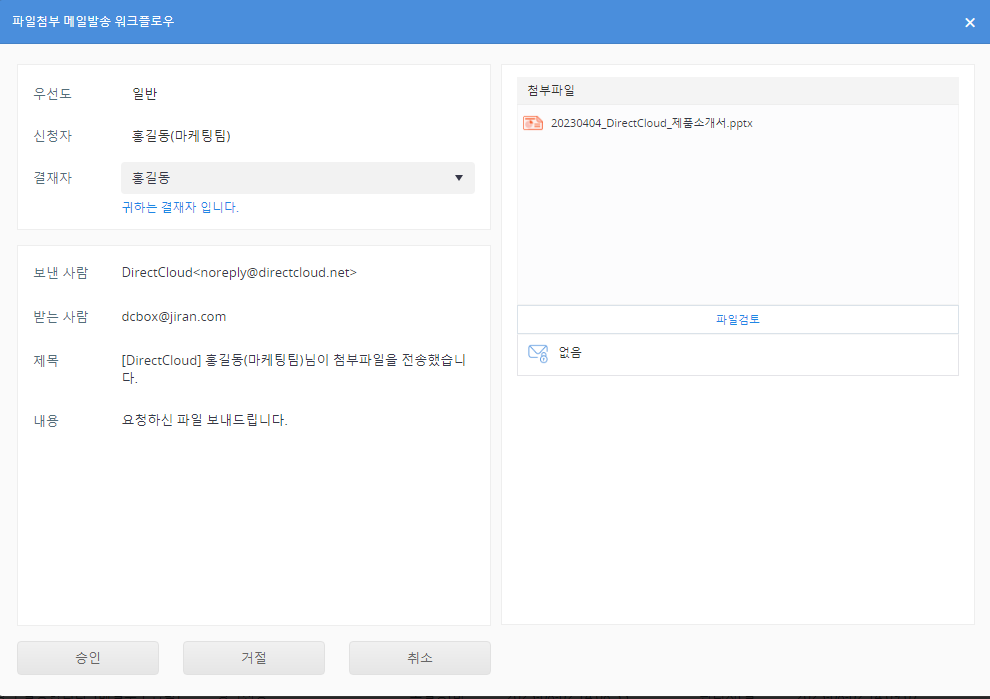The image size is (990, 699).
Task: Click the email subject line text
Action: (x=293, y=368)
